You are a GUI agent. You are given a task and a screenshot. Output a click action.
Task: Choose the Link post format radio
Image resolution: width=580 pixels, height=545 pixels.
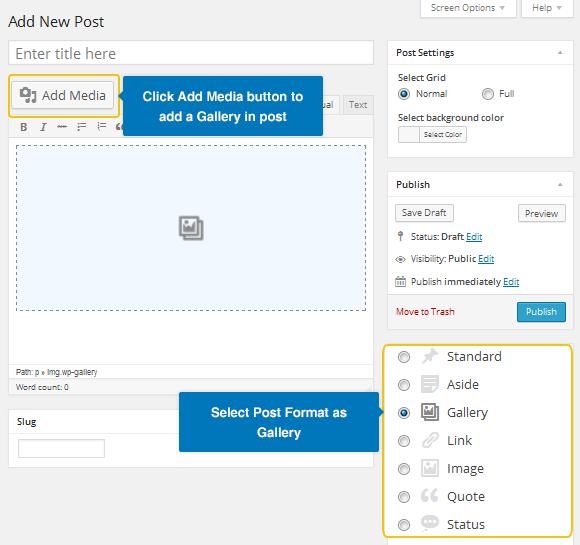pyautogui.click(x=404, y=441)
